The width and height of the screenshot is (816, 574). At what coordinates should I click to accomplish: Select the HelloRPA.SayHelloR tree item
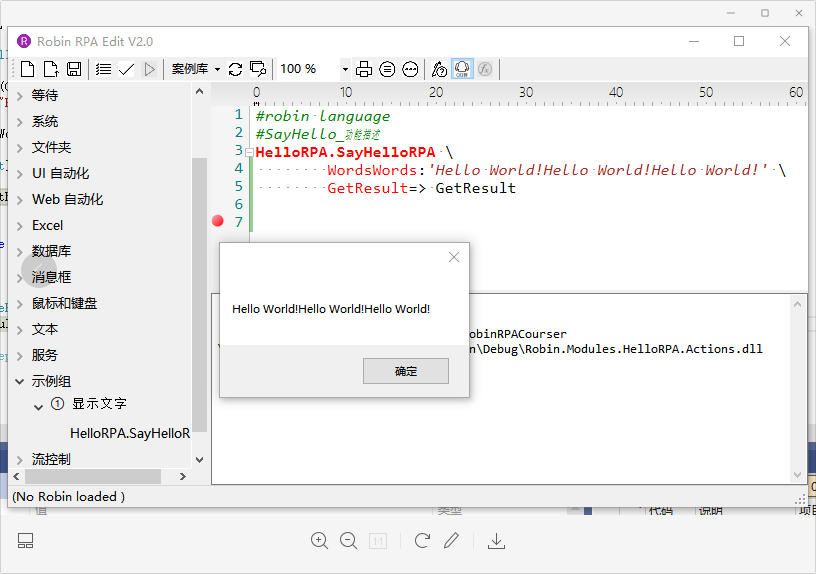pos(130,433)
